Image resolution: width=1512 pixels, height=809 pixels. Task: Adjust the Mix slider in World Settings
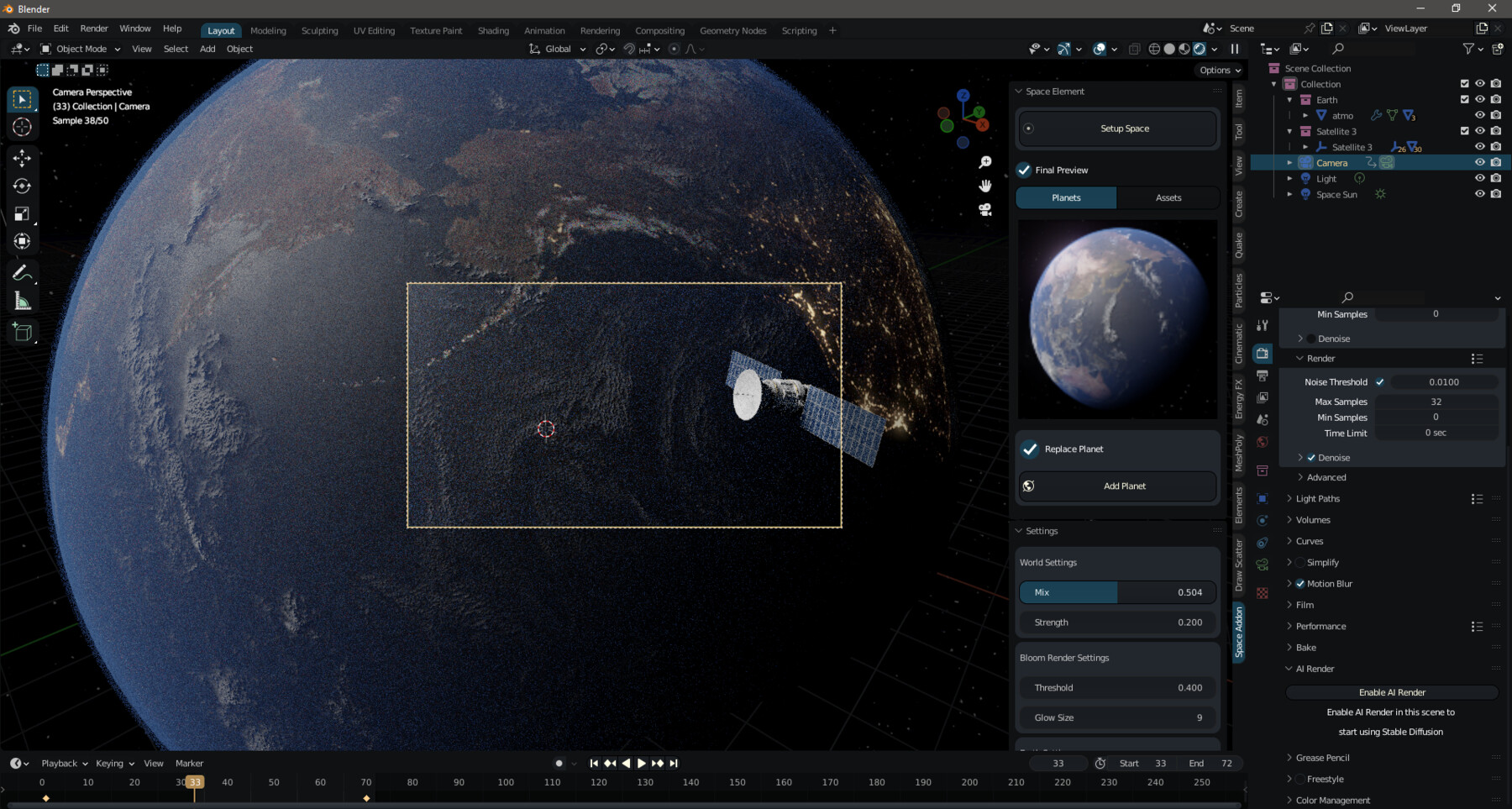pos(1117,592)
